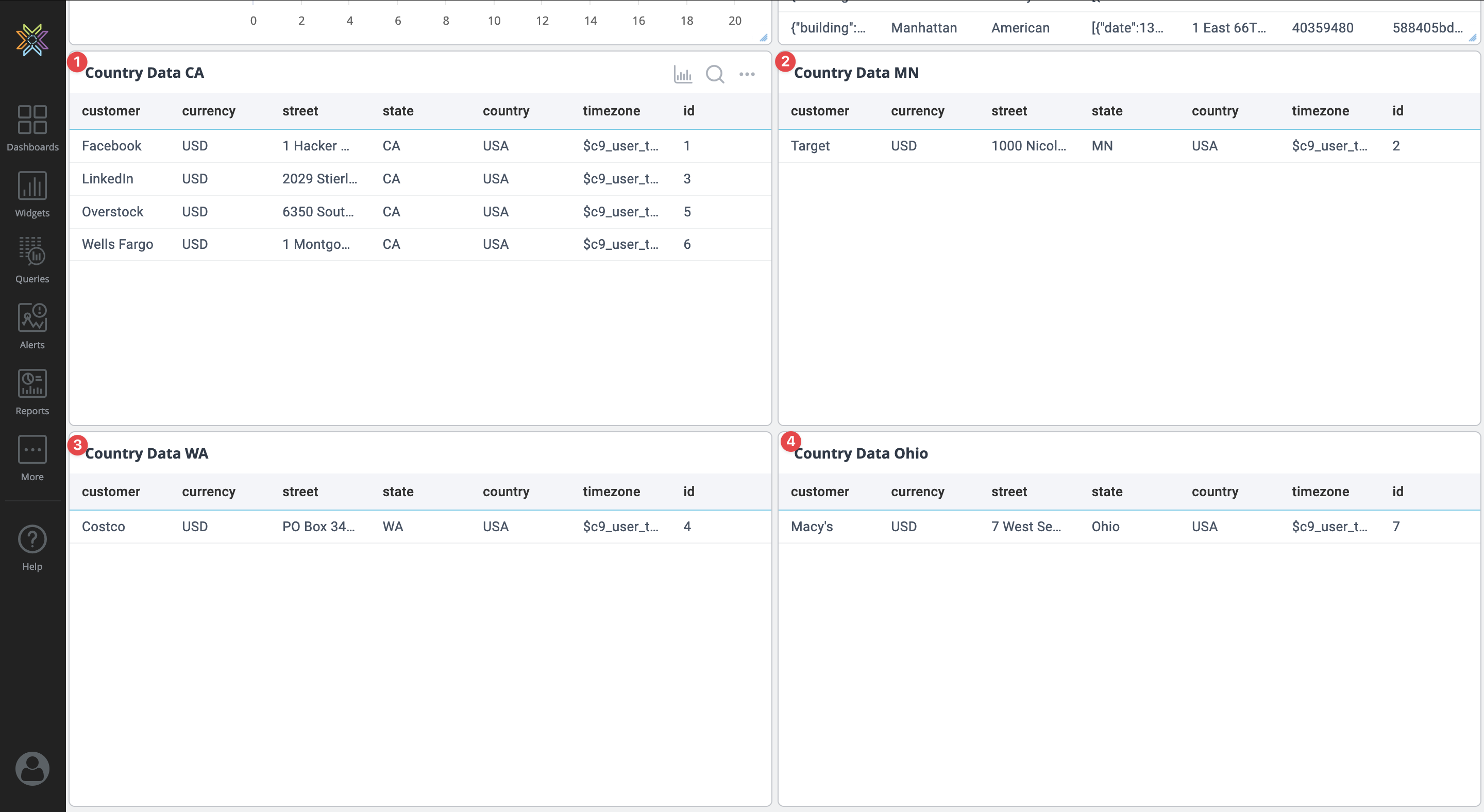Sort the id column in Country Data Ohio

tap(1398, 491)
